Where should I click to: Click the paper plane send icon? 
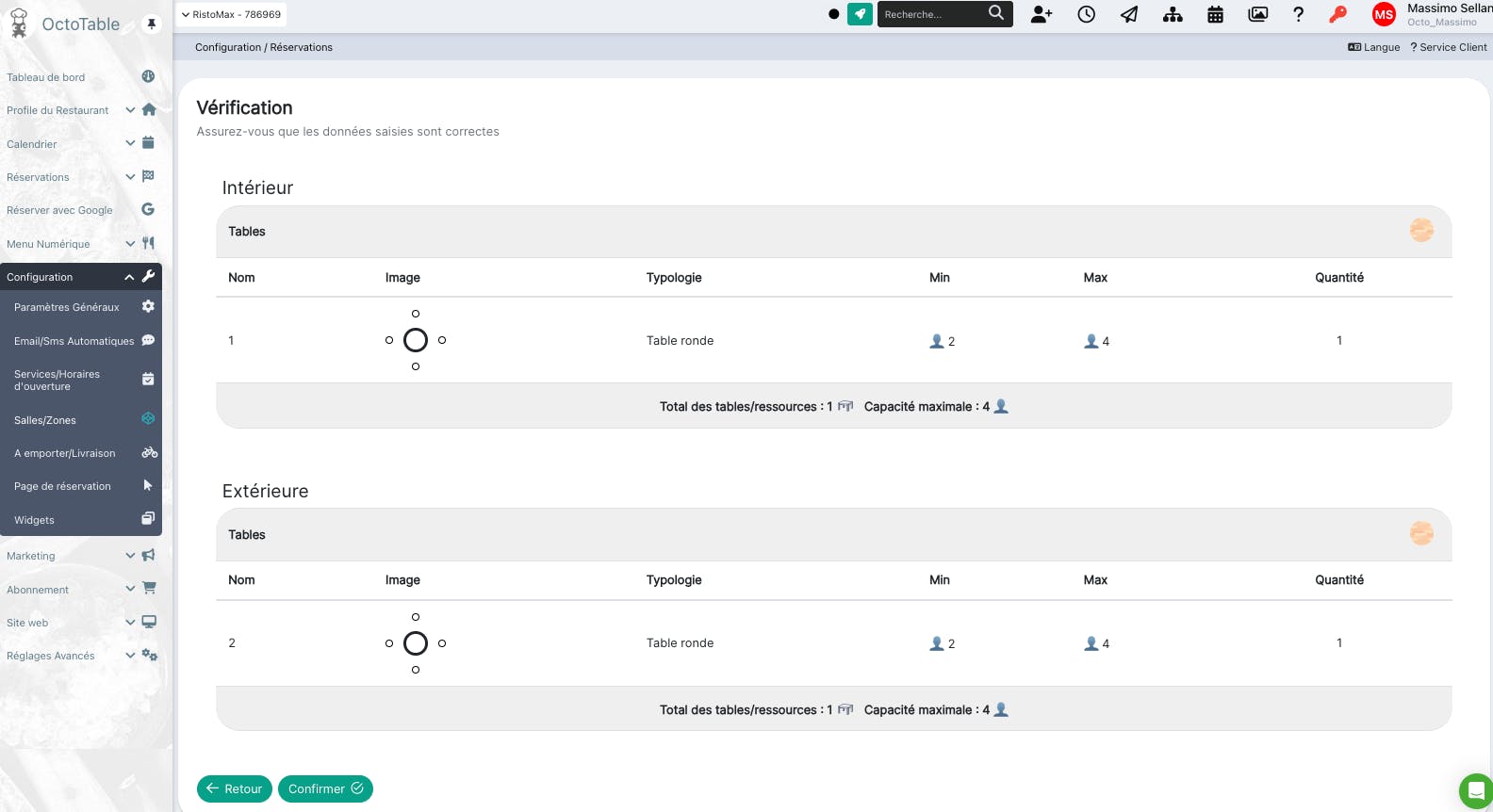pyautogui.click(x=1129, y=14)
